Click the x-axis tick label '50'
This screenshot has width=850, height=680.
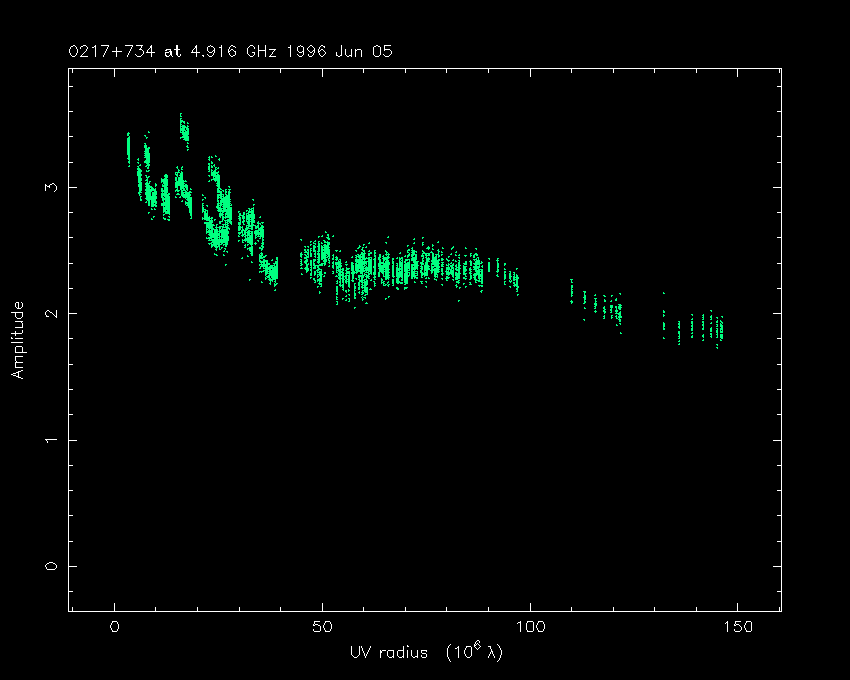click(322, 627)
